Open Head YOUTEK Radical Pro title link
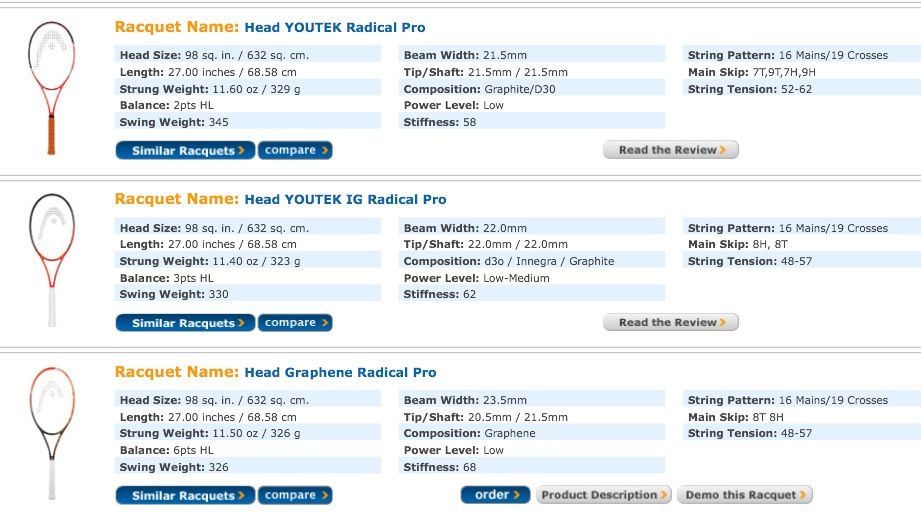 [334, 27]
